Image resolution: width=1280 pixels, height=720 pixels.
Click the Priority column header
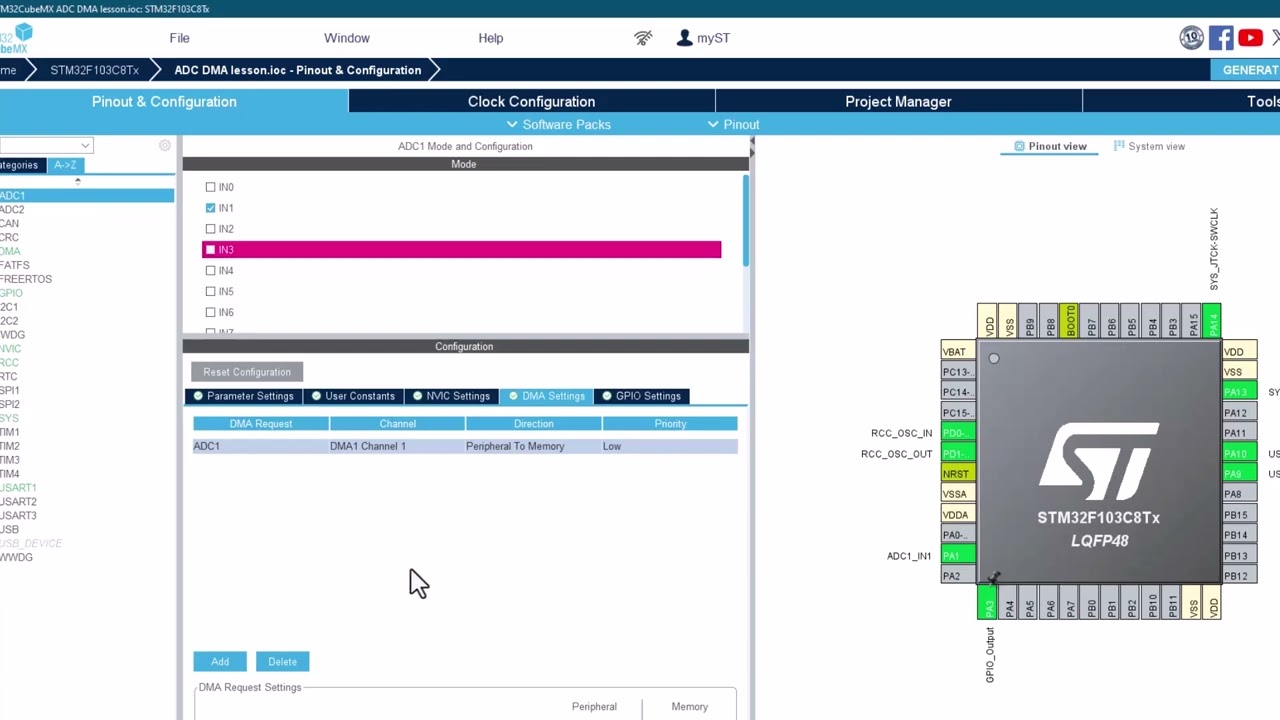click(x=670, y=424)
